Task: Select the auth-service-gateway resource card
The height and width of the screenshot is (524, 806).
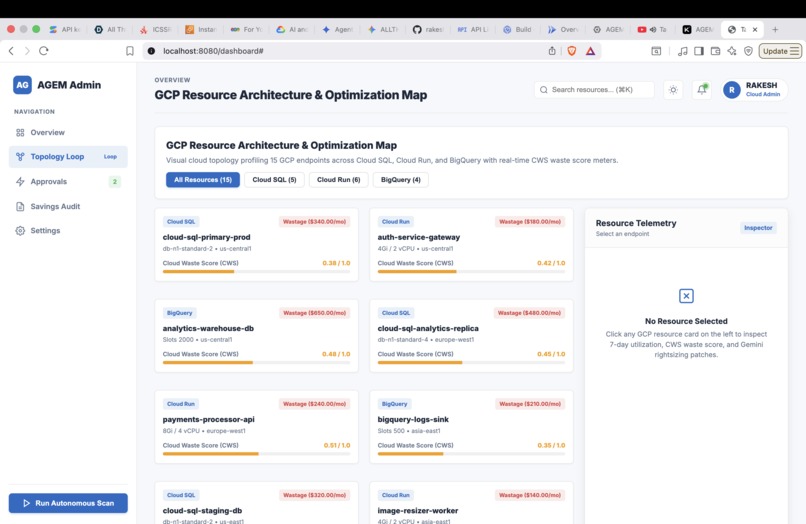Action: [471, 245]
